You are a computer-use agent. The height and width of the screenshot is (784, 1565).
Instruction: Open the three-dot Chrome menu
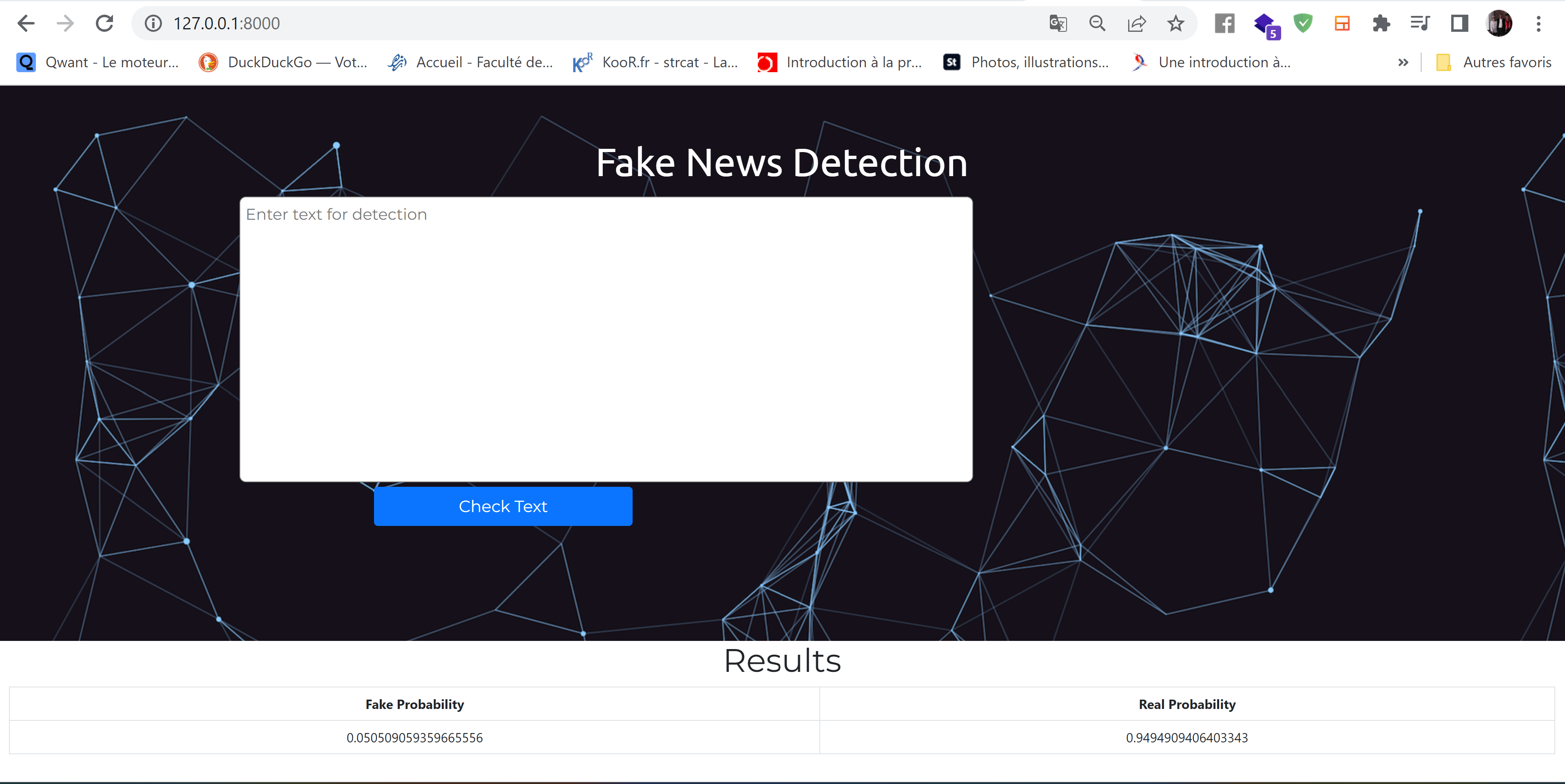[x=1538, y=23]
